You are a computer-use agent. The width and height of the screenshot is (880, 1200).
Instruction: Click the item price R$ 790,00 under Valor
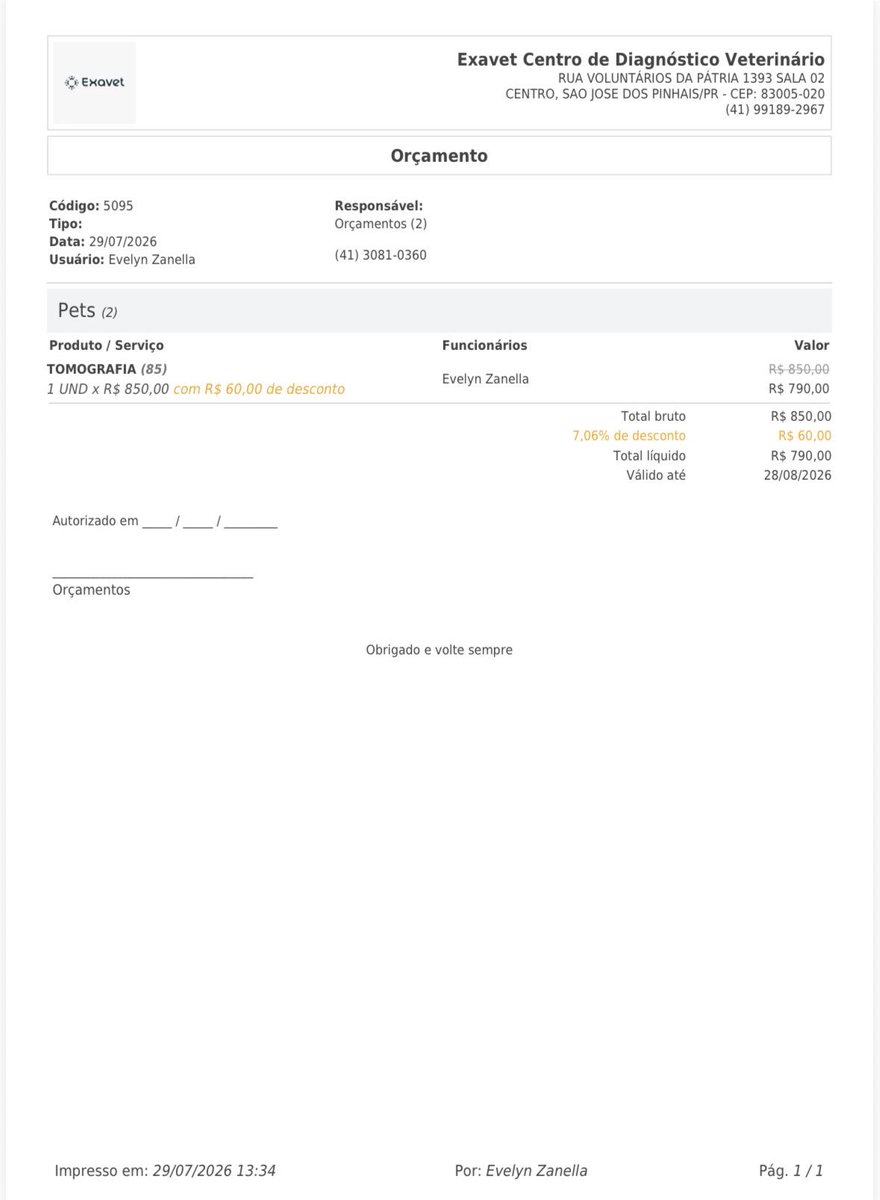799,389
